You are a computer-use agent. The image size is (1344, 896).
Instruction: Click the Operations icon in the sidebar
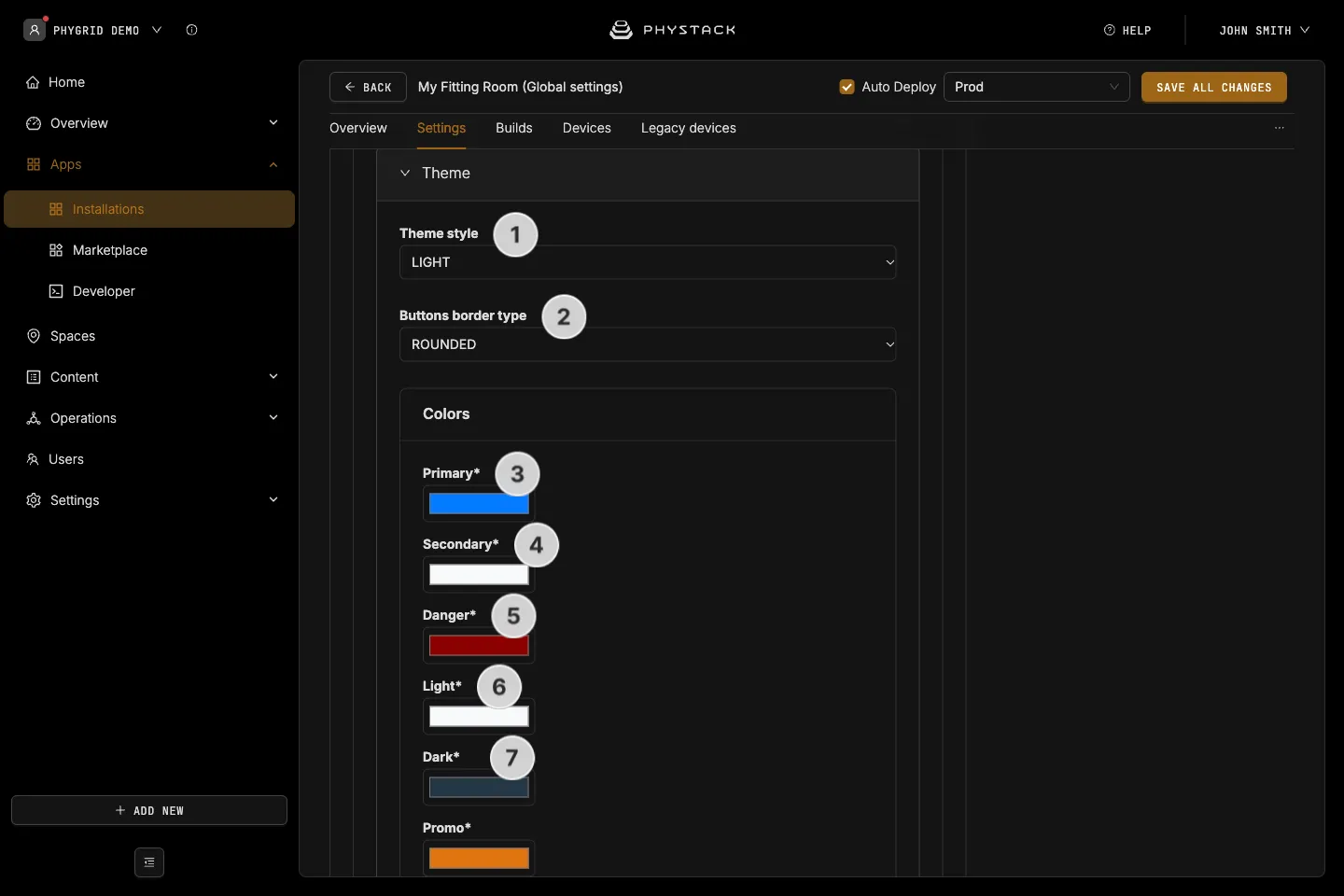pos(34,418)
